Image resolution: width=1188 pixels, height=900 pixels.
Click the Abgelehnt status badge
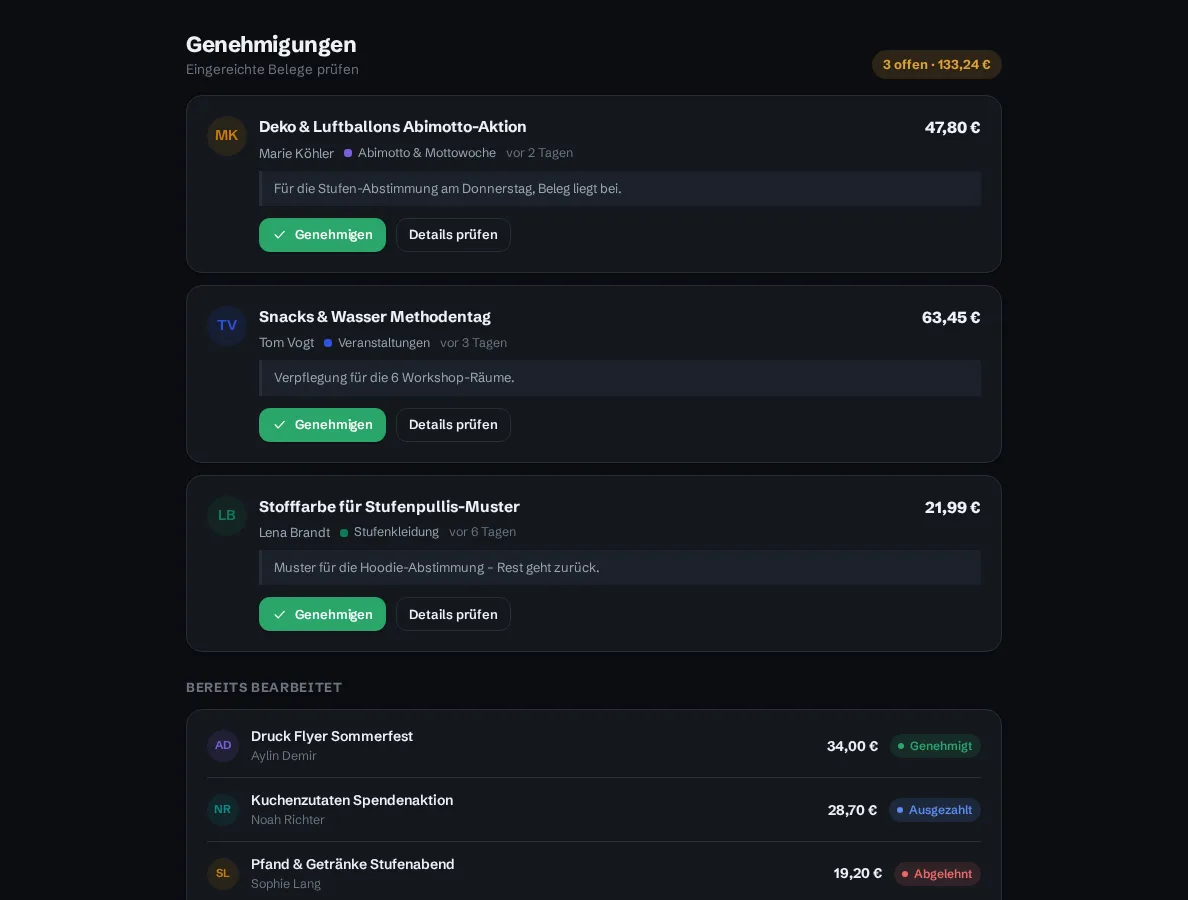pyautogui.click(x=937, y=873)
